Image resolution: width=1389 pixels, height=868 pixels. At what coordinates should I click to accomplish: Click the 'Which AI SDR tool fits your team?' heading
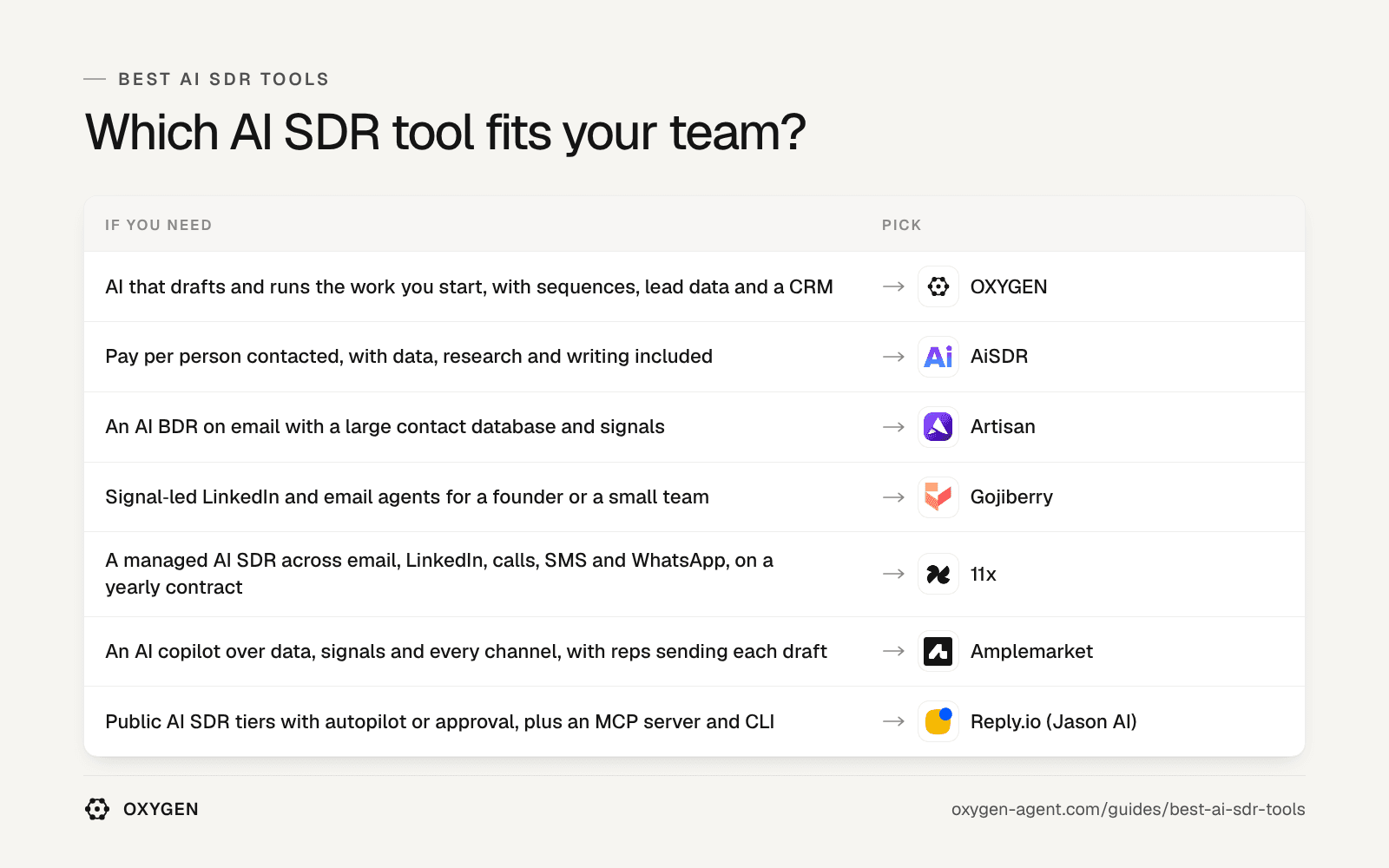tap(445, 133)
